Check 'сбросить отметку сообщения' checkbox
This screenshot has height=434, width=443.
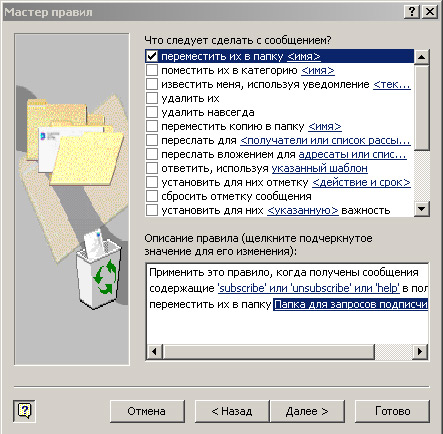click(152, 196)
